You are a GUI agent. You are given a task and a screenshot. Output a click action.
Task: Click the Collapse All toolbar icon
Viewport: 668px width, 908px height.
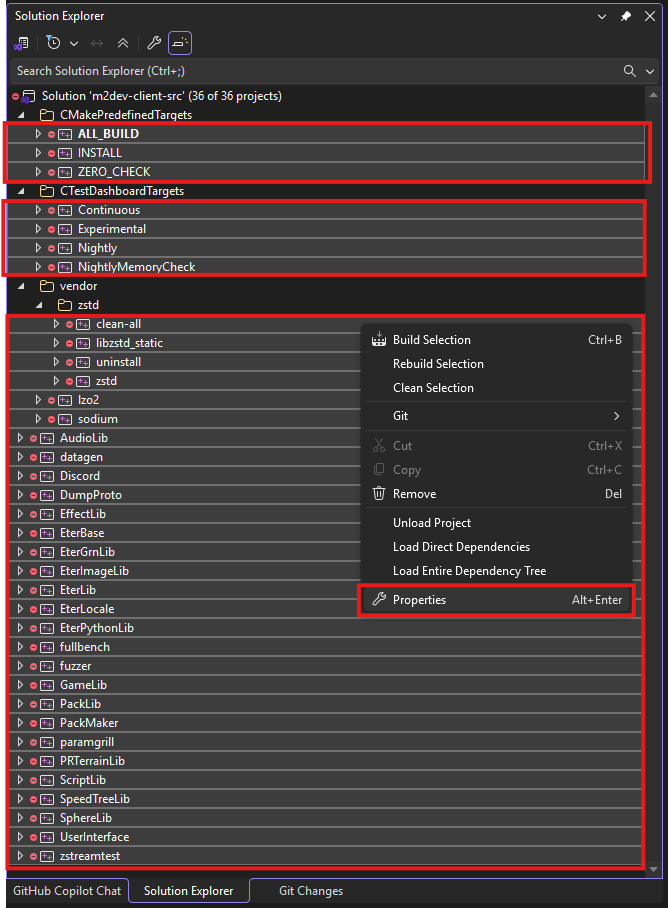tap(123, 43)
